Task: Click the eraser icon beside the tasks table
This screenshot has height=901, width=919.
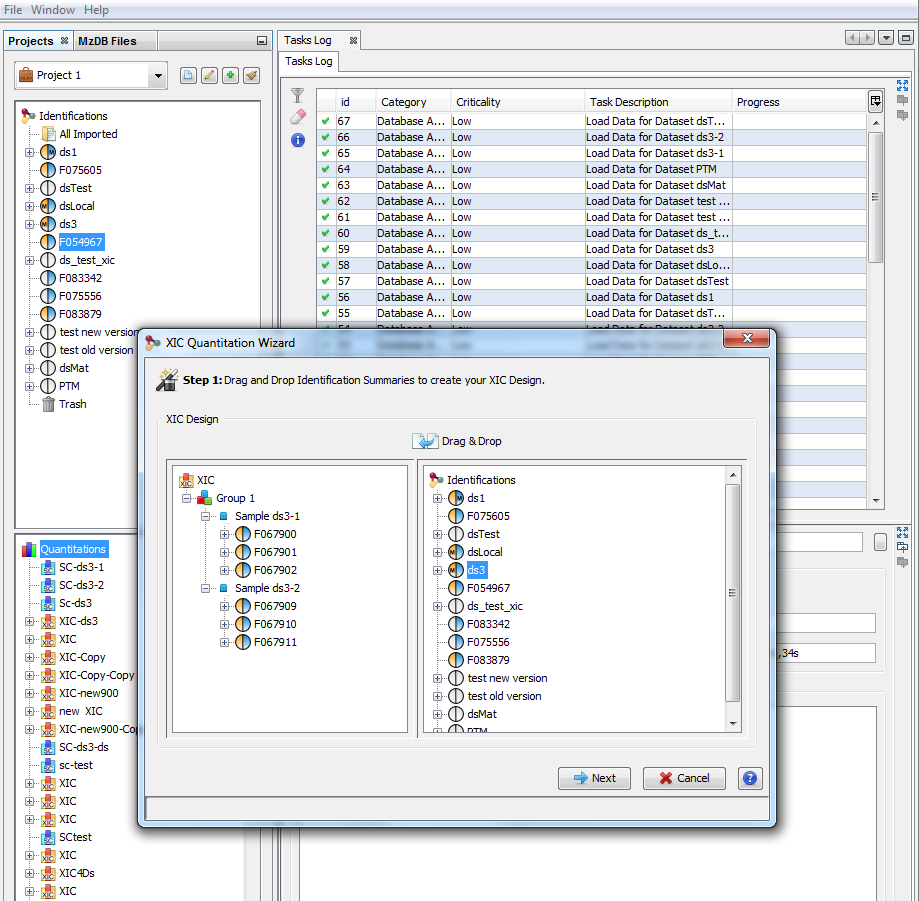Action: click(x=297, y=118)
